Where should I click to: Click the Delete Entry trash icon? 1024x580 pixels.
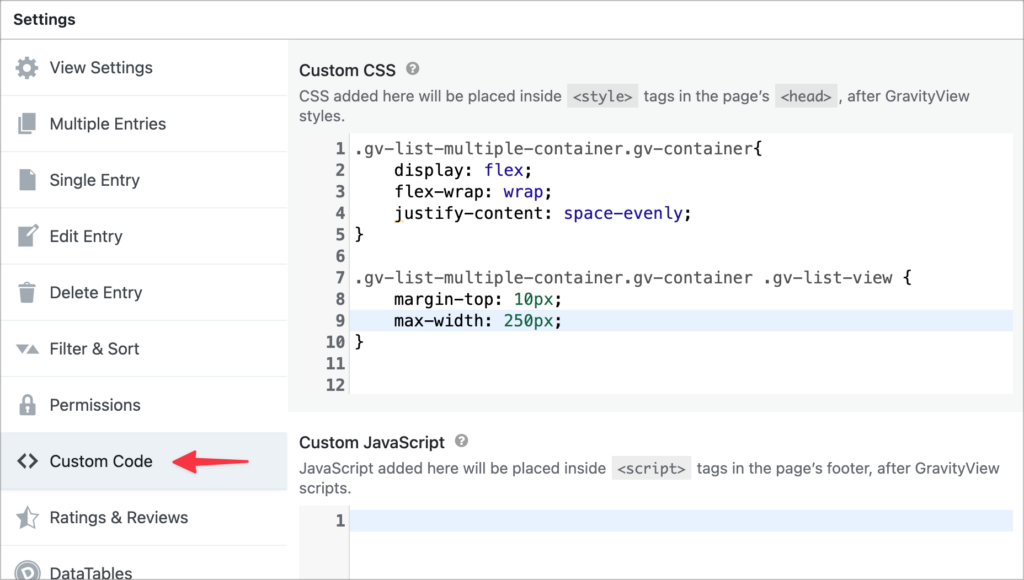click(x=29, y=292)
